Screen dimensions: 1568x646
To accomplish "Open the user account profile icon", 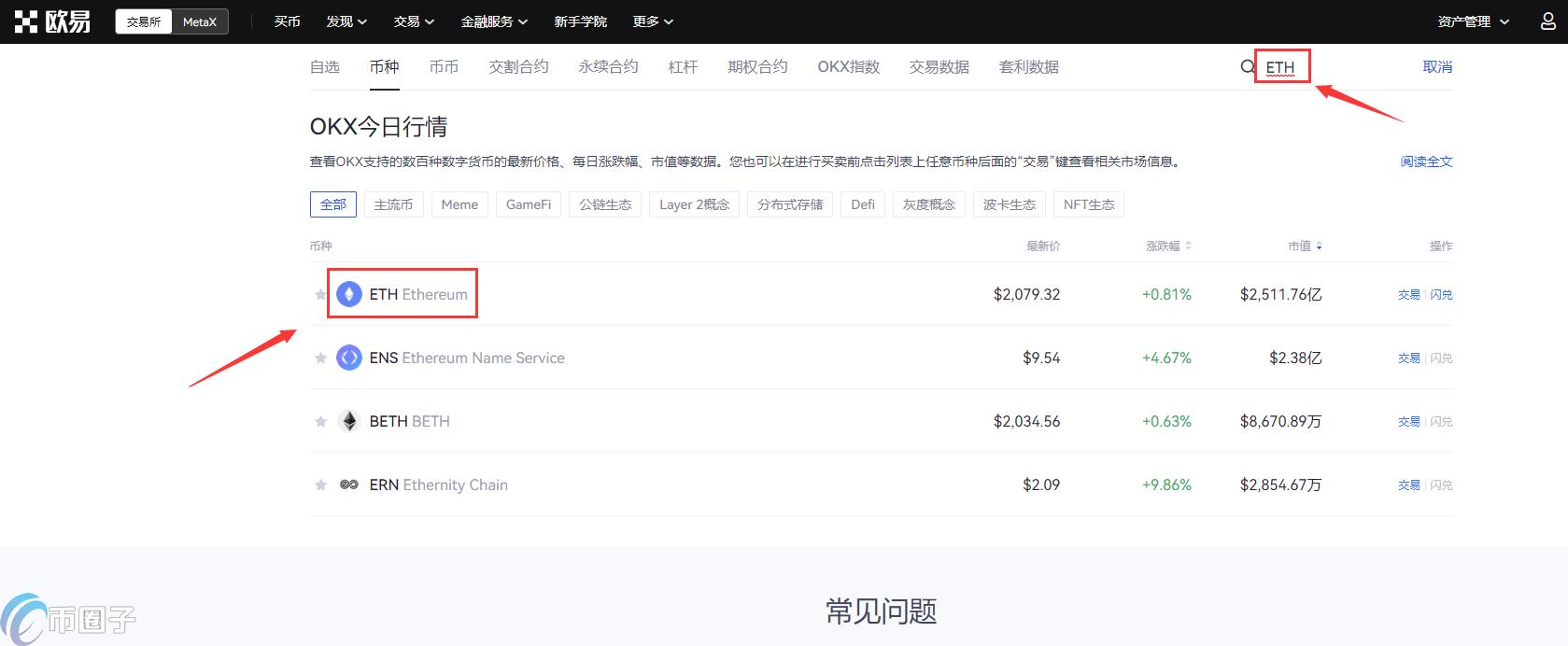I will tap(1547, 21).
